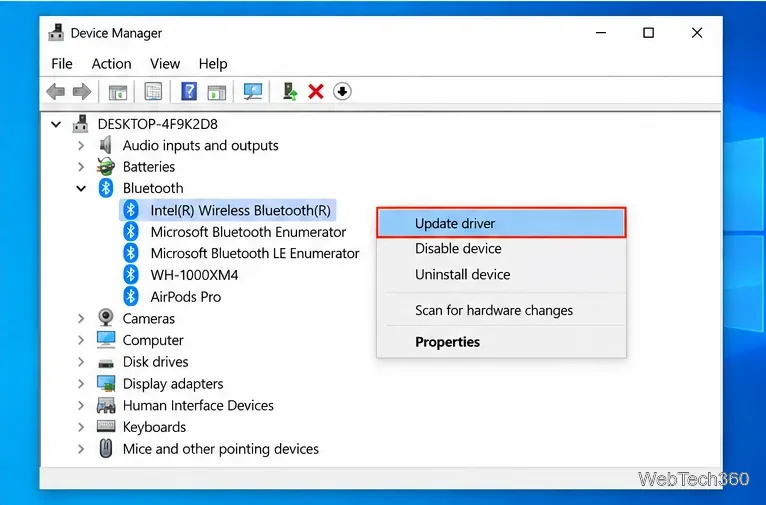Expand the Cameras category
This screenshot has width=766, height=505.
(81, 318)
